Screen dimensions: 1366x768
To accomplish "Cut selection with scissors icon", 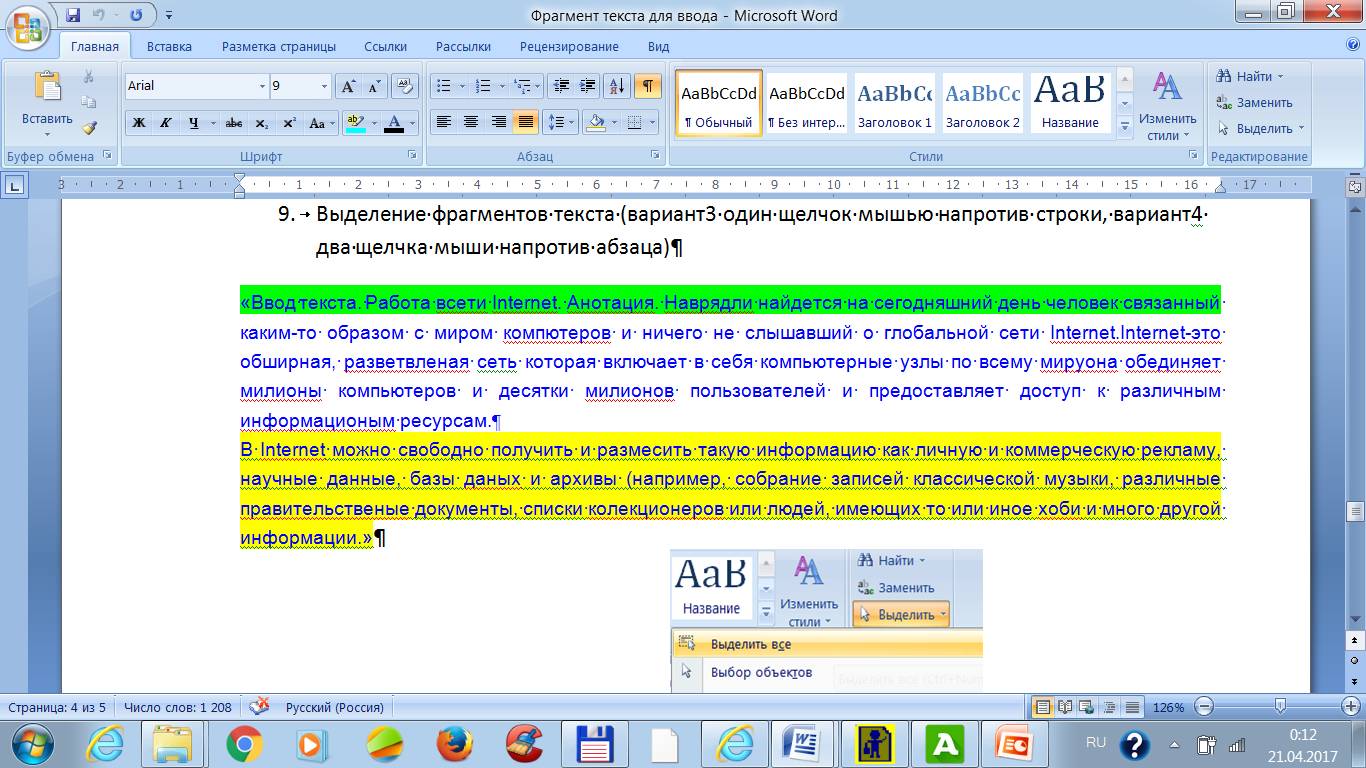I will [89, 77].
